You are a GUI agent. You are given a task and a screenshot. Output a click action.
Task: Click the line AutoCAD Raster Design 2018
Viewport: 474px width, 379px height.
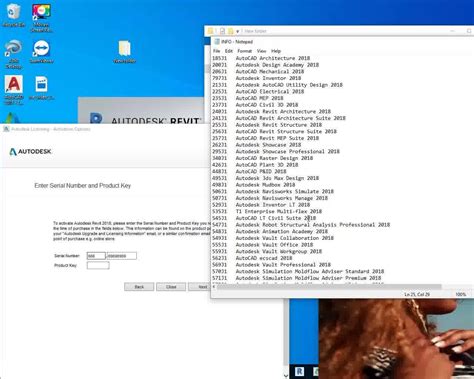262,158
